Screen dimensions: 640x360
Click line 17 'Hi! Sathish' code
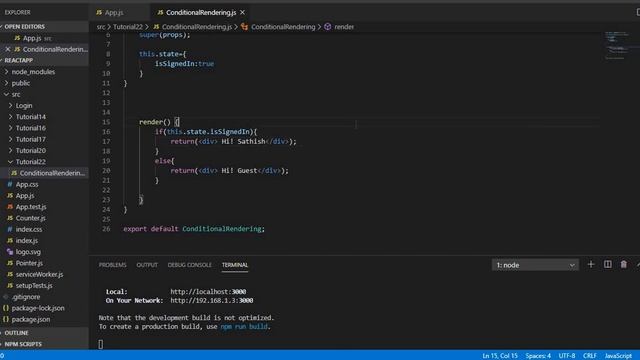(x=233, y=142)
